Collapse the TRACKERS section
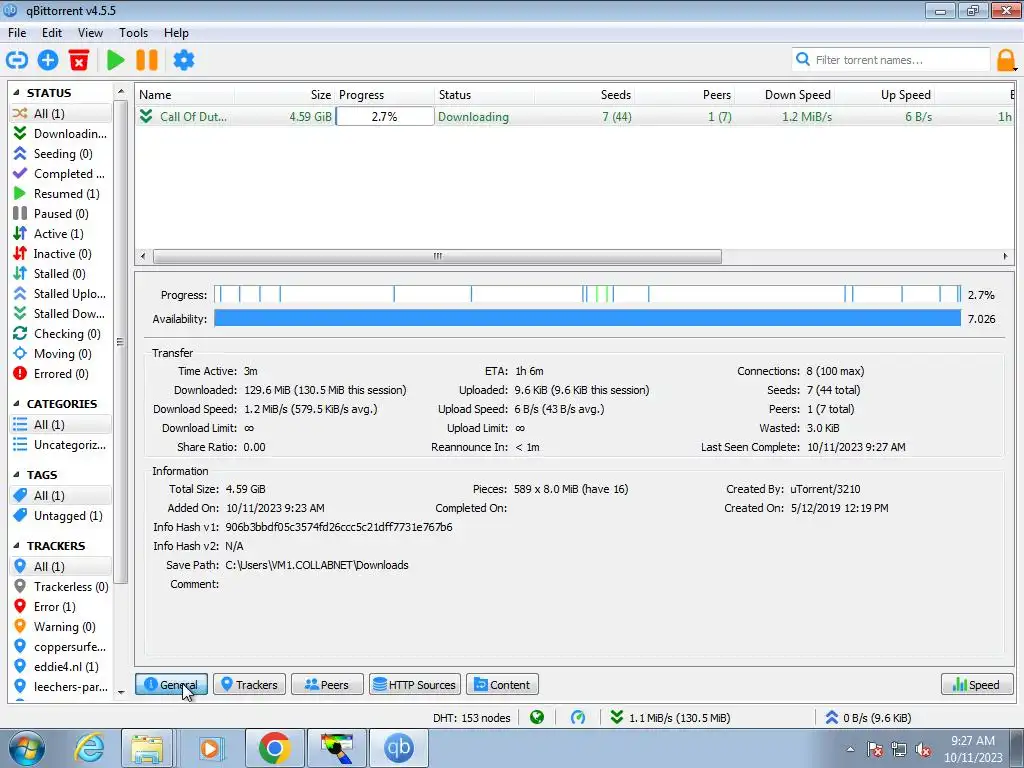The height and width of the screenshot is (768, 1024). click(x=16, y=546)
